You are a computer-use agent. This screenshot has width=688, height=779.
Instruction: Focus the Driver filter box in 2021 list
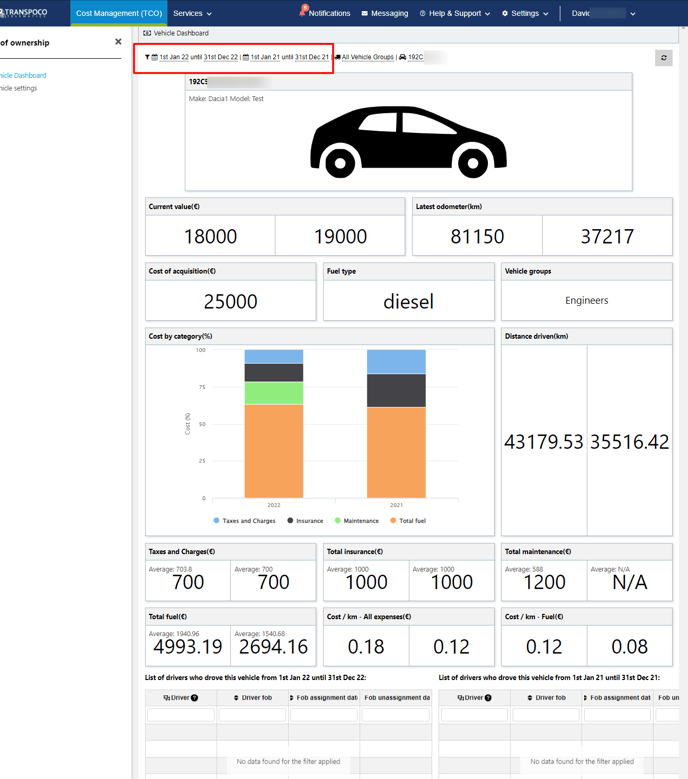[474, 715]
